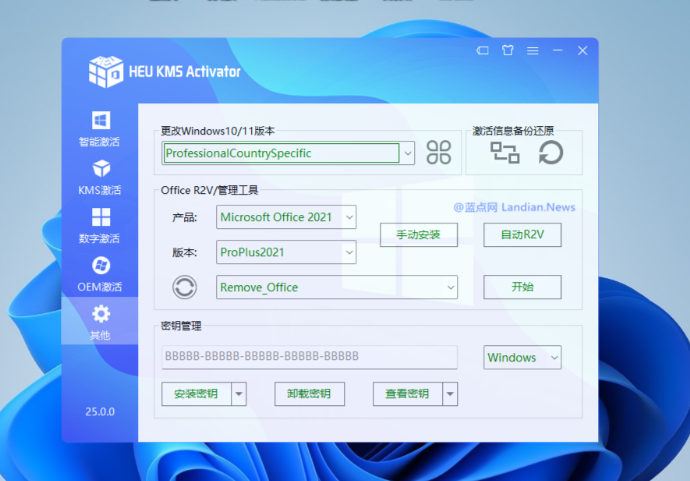690x481 pixels.
Task: Click the 手动安装 manual install button
Action: click(x=418, y=235)
